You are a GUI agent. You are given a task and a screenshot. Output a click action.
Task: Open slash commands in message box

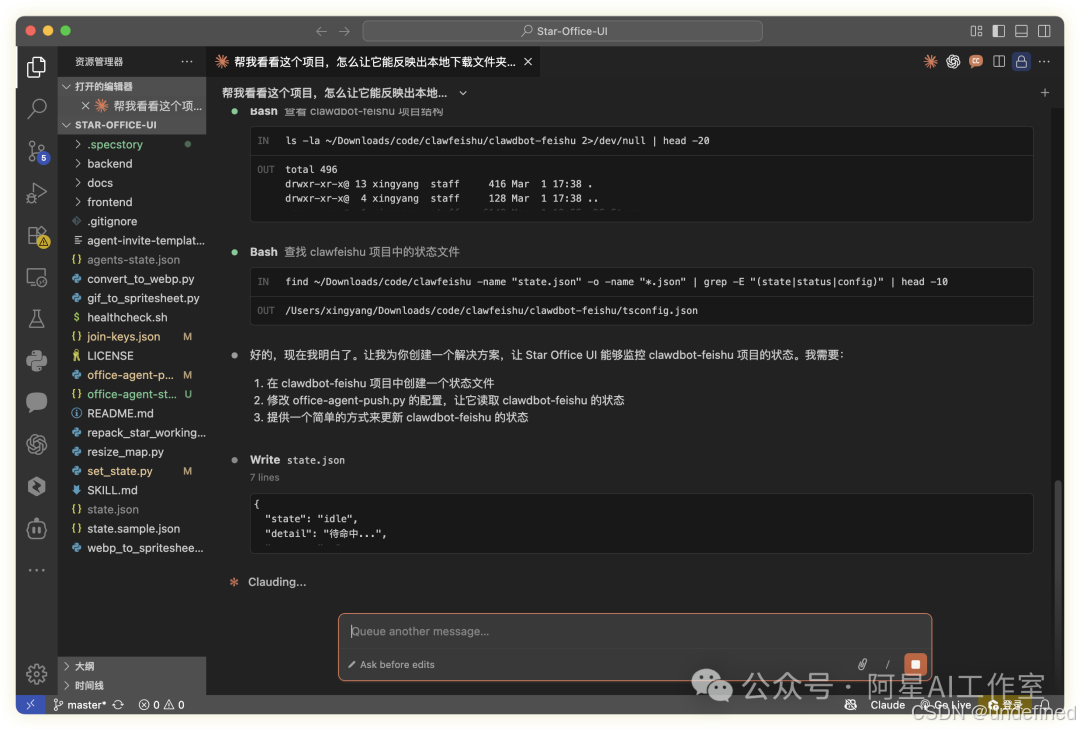pyautogui.click(x=887, y=664)
